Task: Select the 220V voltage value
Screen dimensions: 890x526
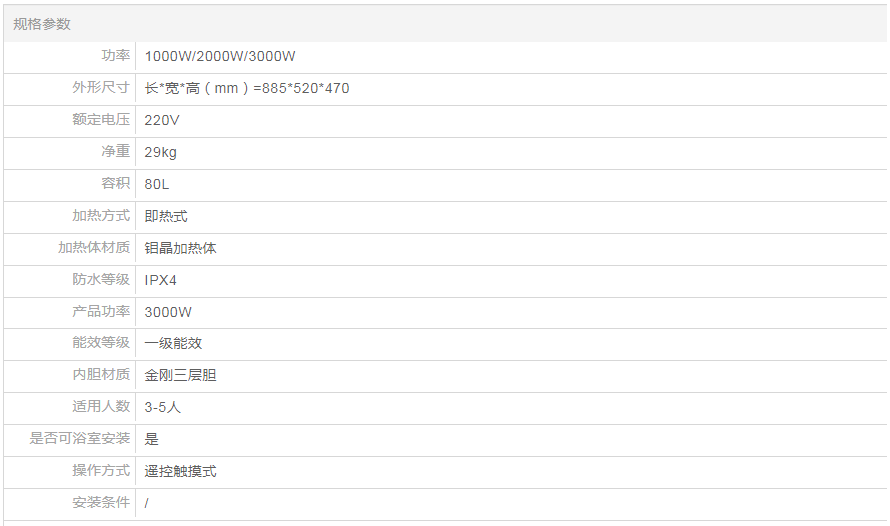Action: [x=162, y=121]
